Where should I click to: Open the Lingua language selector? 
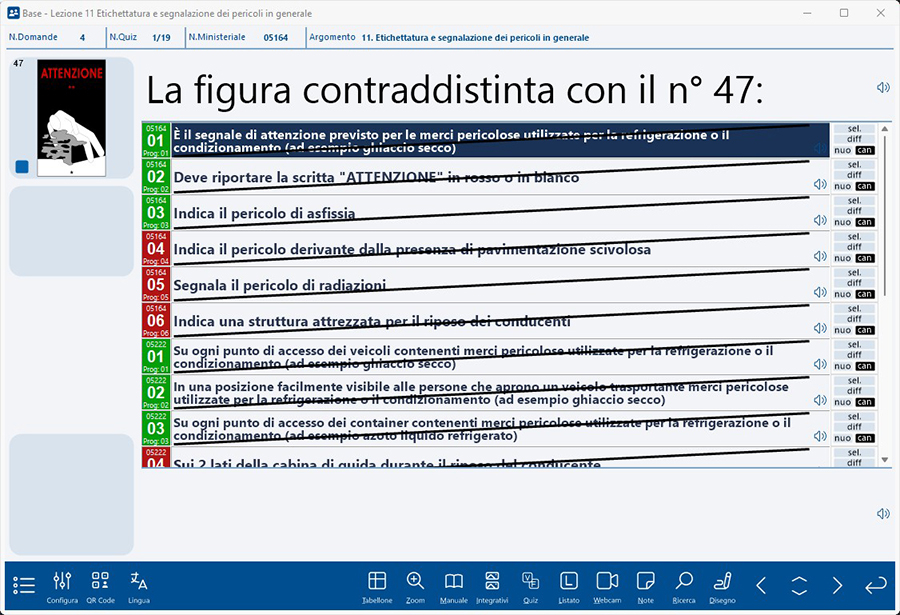[139, 586]
